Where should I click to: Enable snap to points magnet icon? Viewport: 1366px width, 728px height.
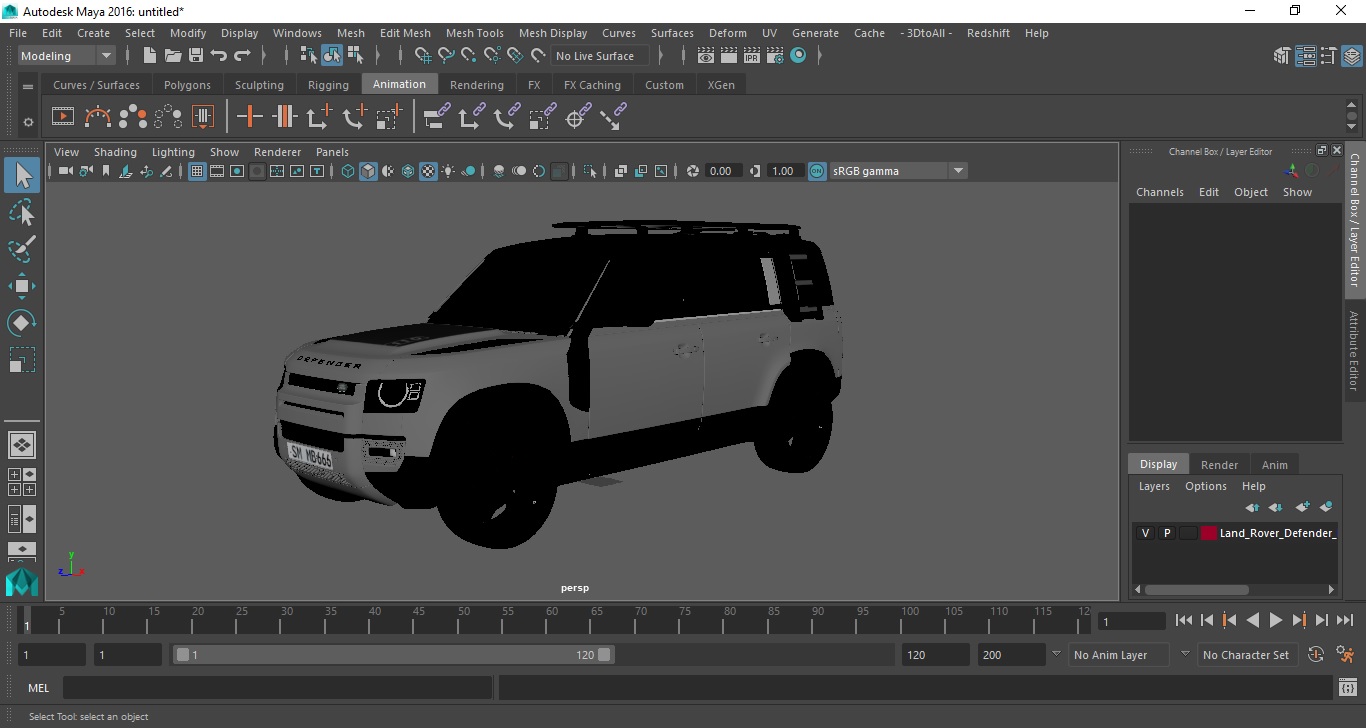click(x=469, y=56)
